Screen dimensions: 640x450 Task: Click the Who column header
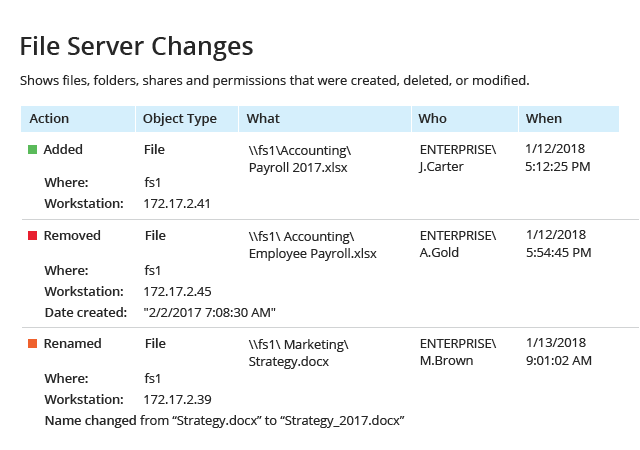coord(433,119)
